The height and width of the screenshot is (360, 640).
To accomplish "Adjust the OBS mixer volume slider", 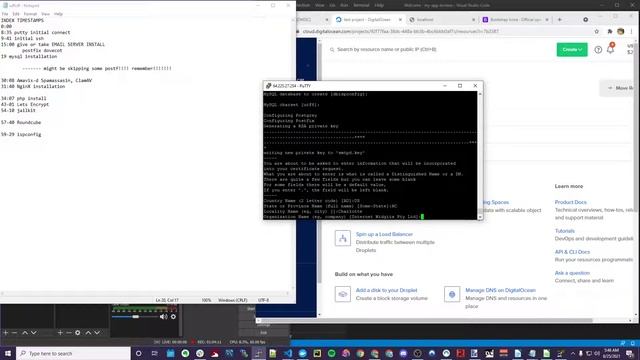I will coord(134,317).
